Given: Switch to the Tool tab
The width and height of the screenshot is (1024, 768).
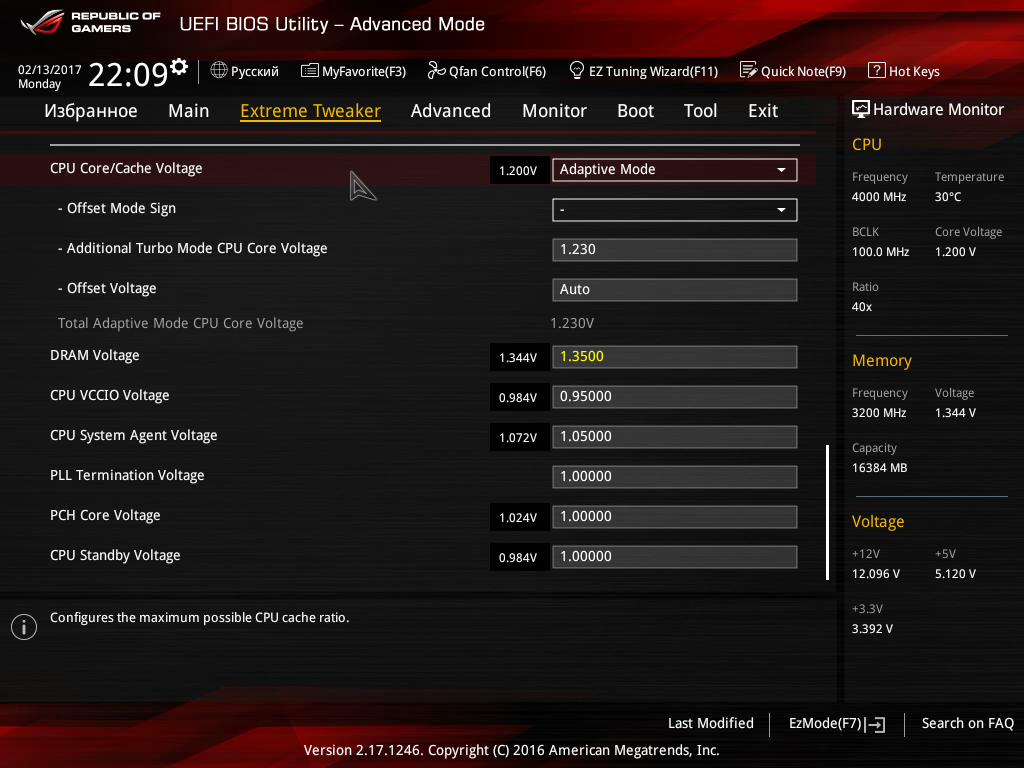Looking at the screenshot, I should [x=700, y=111].
